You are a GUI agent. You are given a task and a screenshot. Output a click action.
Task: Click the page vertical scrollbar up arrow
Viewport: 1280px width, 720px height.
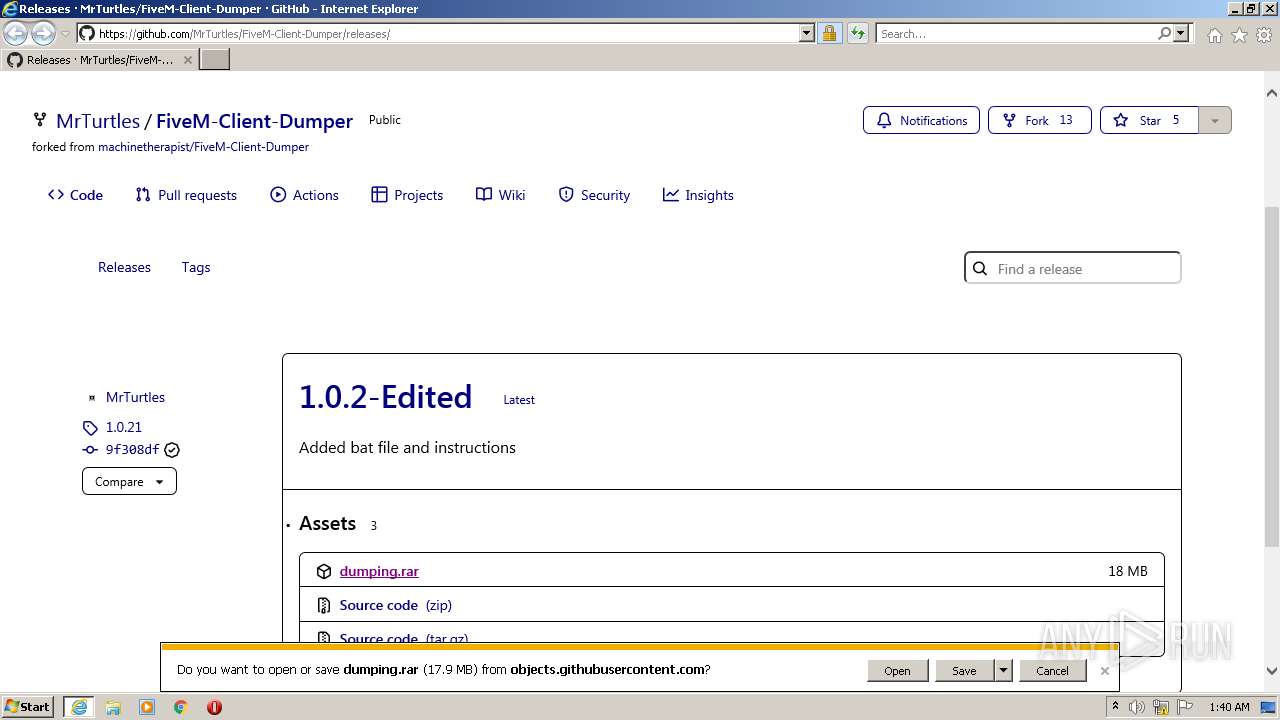pos(1272,93)
